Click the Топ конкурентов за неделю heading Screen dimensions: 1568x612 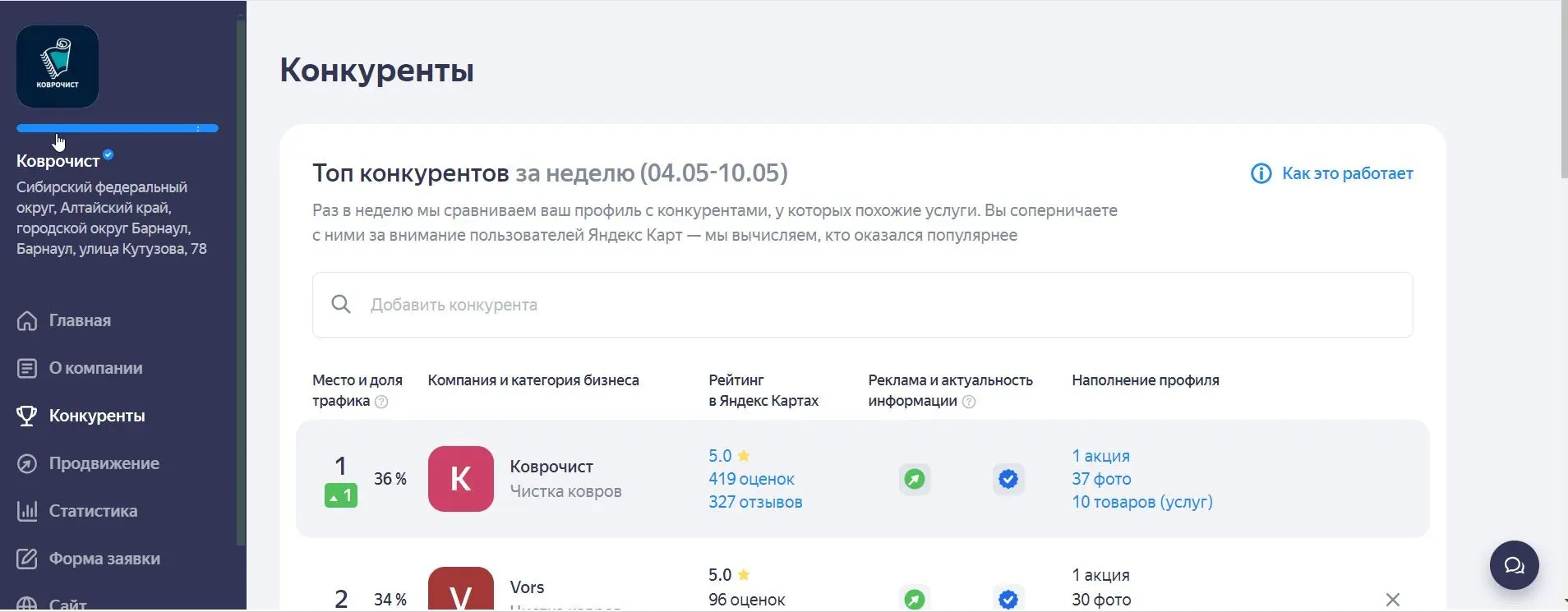click(x=550, y=173)
